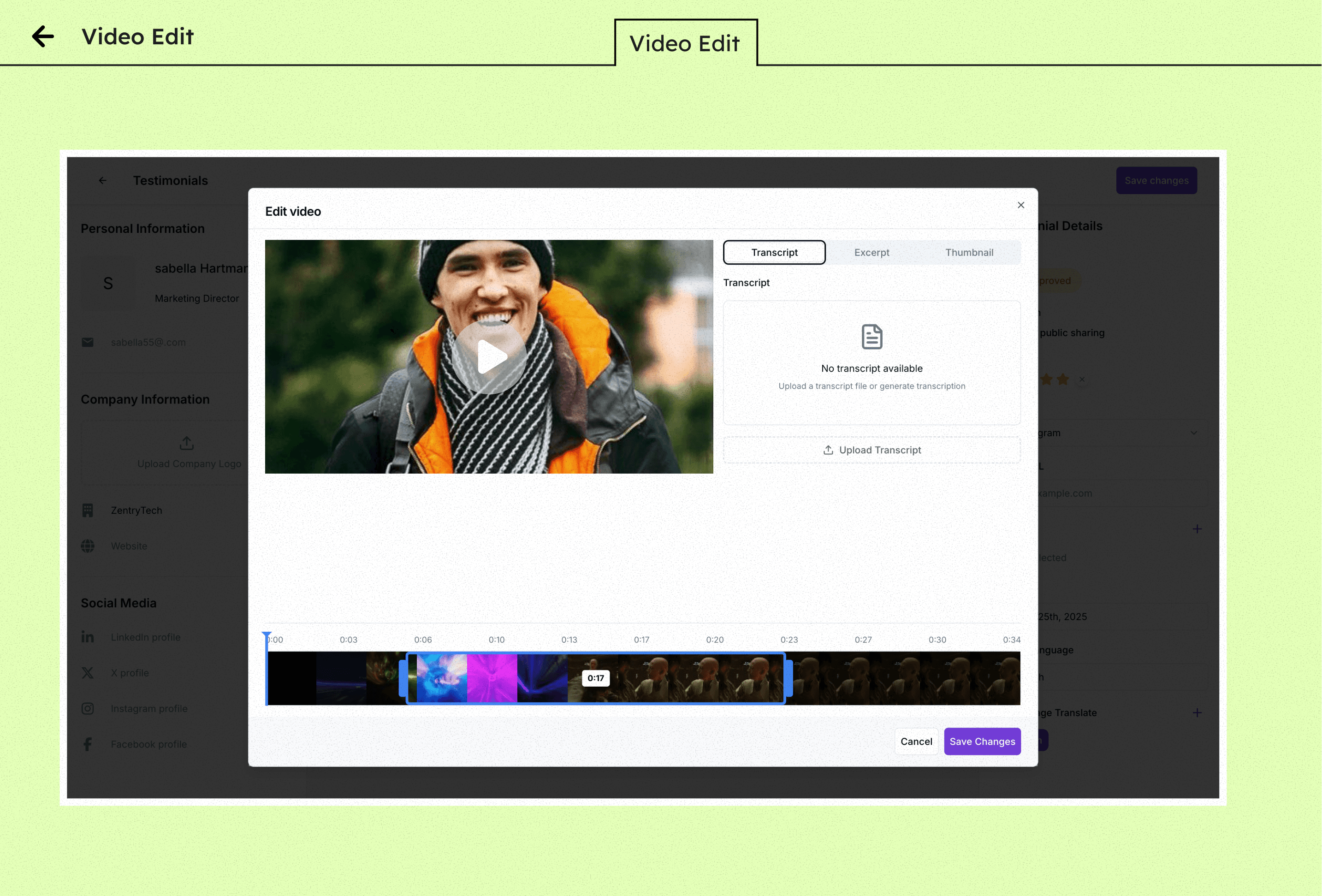The height and width of the screenshot is (896, 1322).
Task: Click the back arrow next to Video Edit
Action: pyautogui.click(x=43, y=36)
